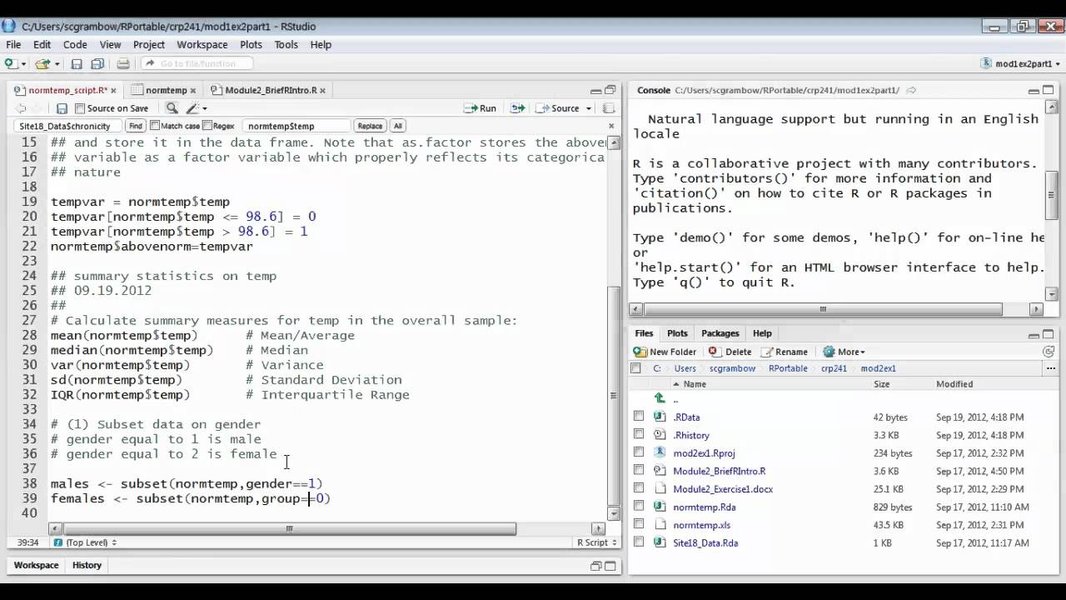1066x600 pixels.
Task: Check the box next to normtemp.Rda
Action: point(638,506)
